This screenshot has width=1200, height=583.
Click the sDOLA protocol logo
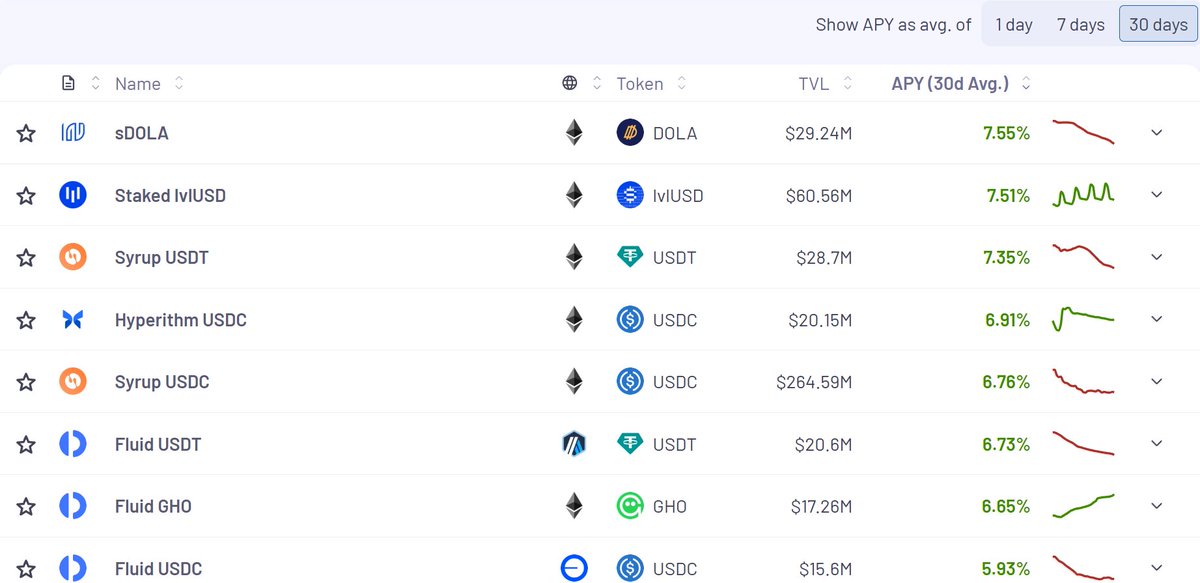tap(73, 132)
